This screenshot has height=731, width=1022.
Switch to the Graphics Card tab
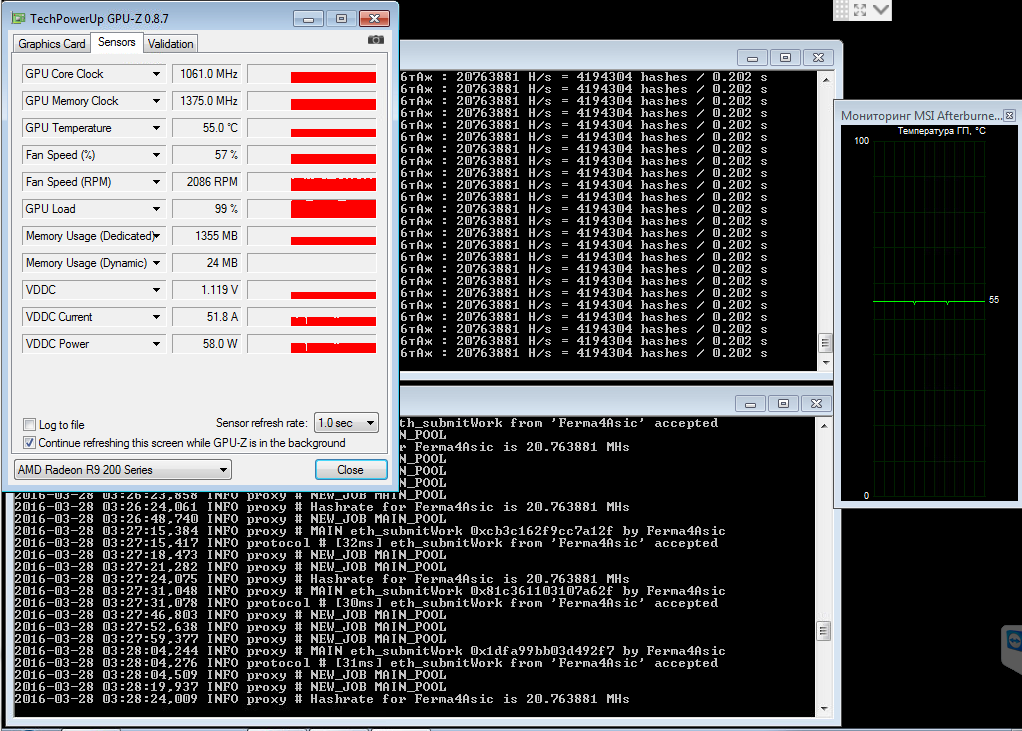(51, 44)
